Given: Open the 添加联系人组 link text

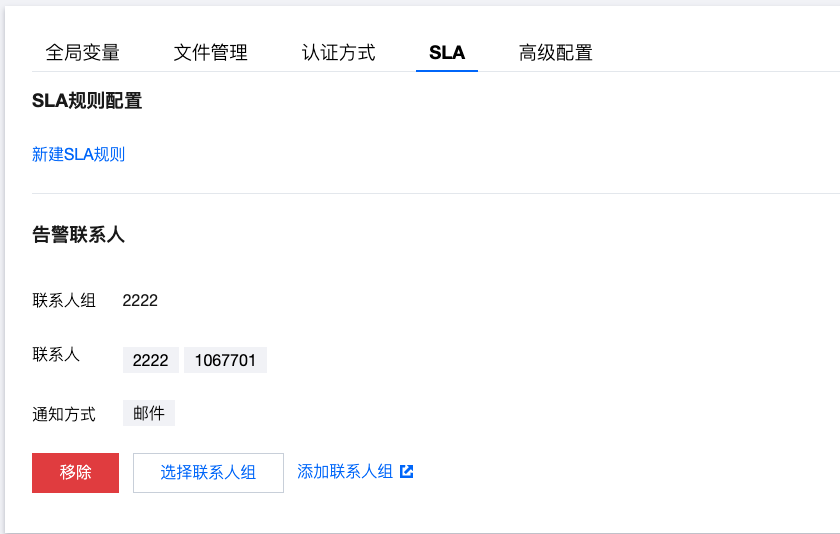Looking at the screenshot, I should tap(345, 472).
